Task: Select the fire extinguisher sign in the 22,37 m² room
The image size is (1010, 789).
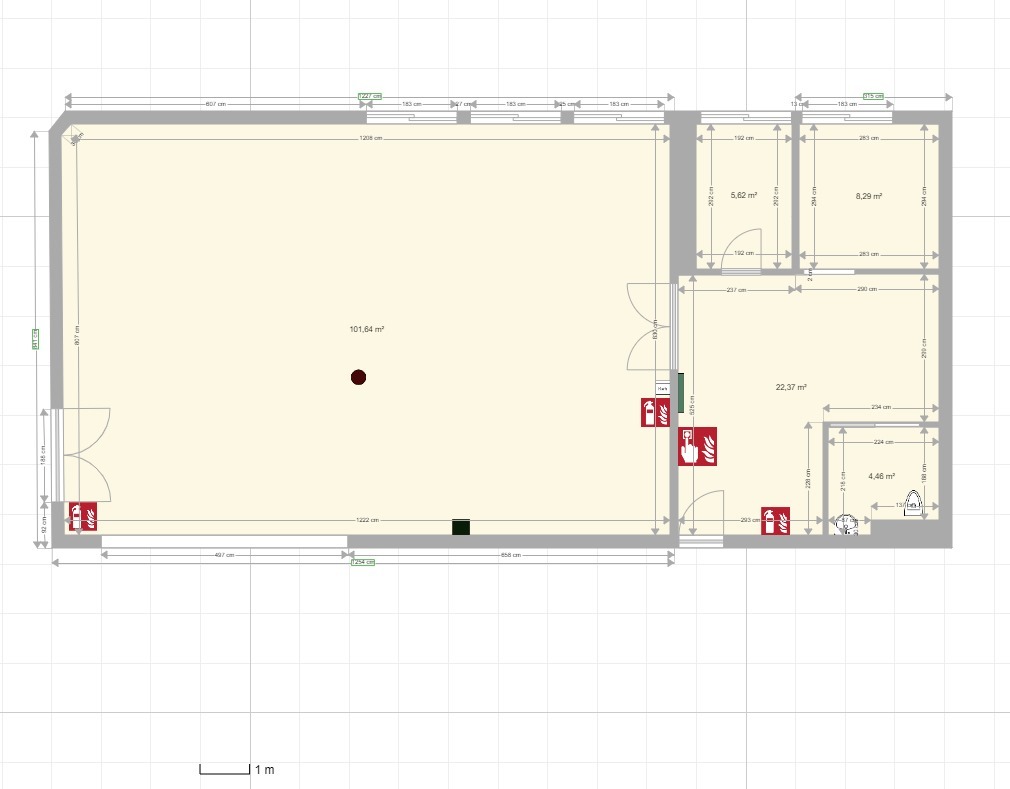Action: pyautogui.click(x=776, y=520)
